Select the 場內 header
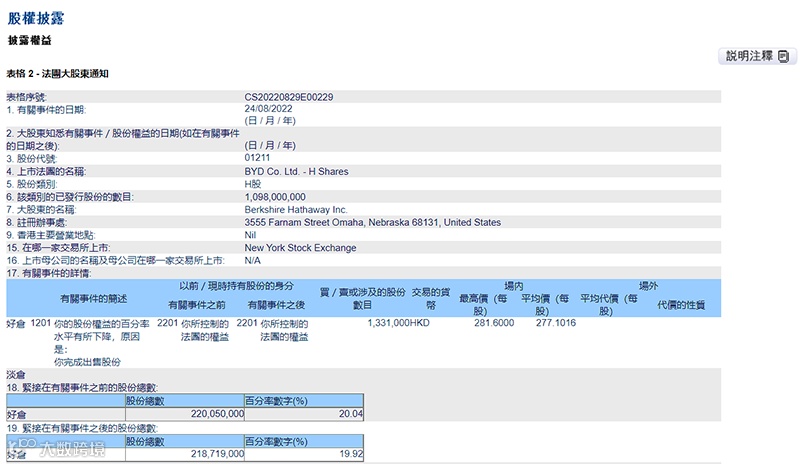This screenshot has width=800, height=464. coord(513,286)
